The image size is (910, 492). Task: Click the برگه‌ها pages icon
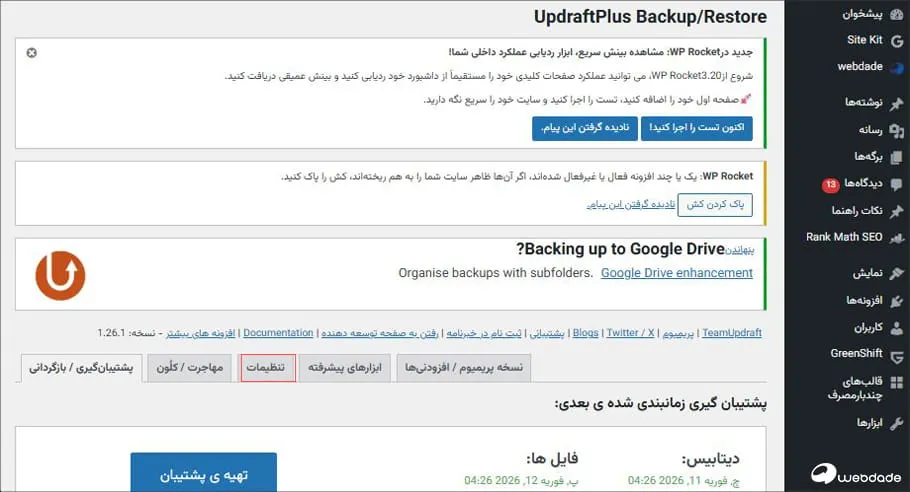pyautogui.click(x=897, y=157)
